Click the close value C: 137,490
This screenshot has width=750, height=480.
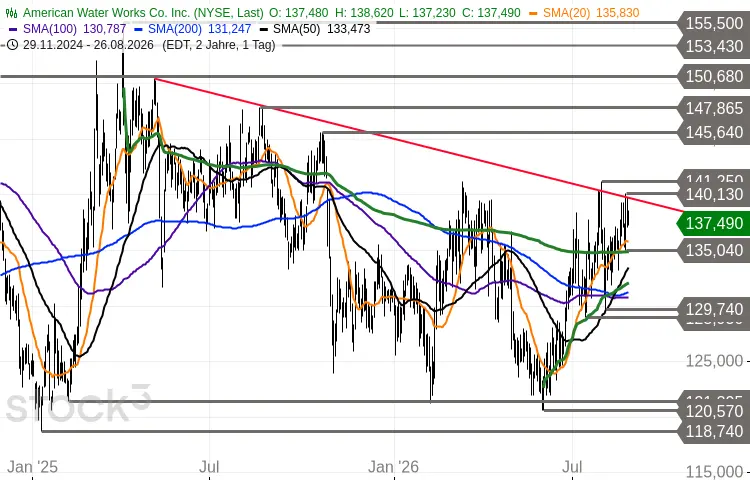[x=491, y=13]
